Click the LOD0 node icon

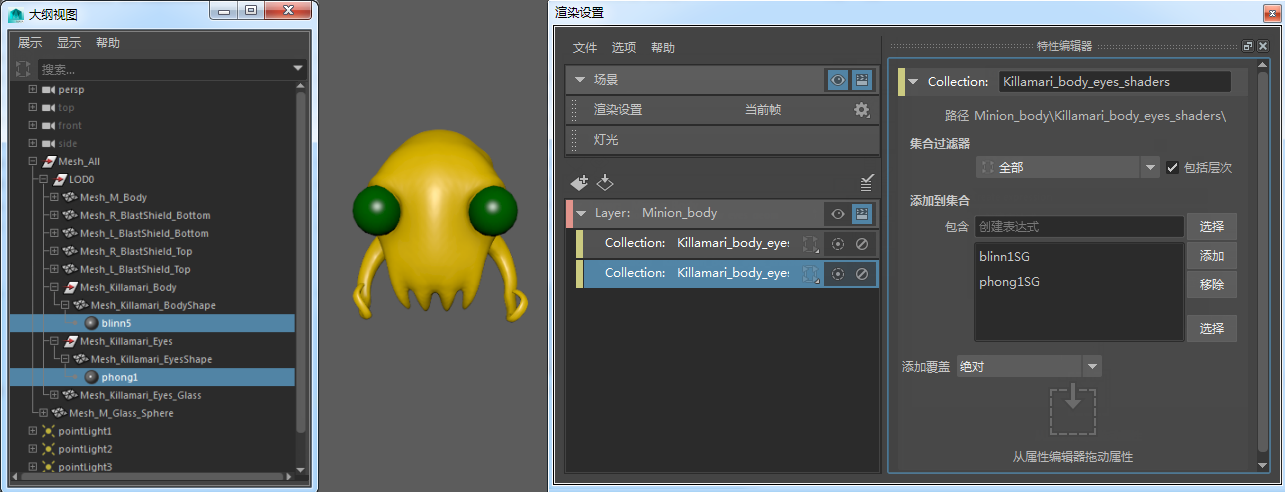pos(59,180)
